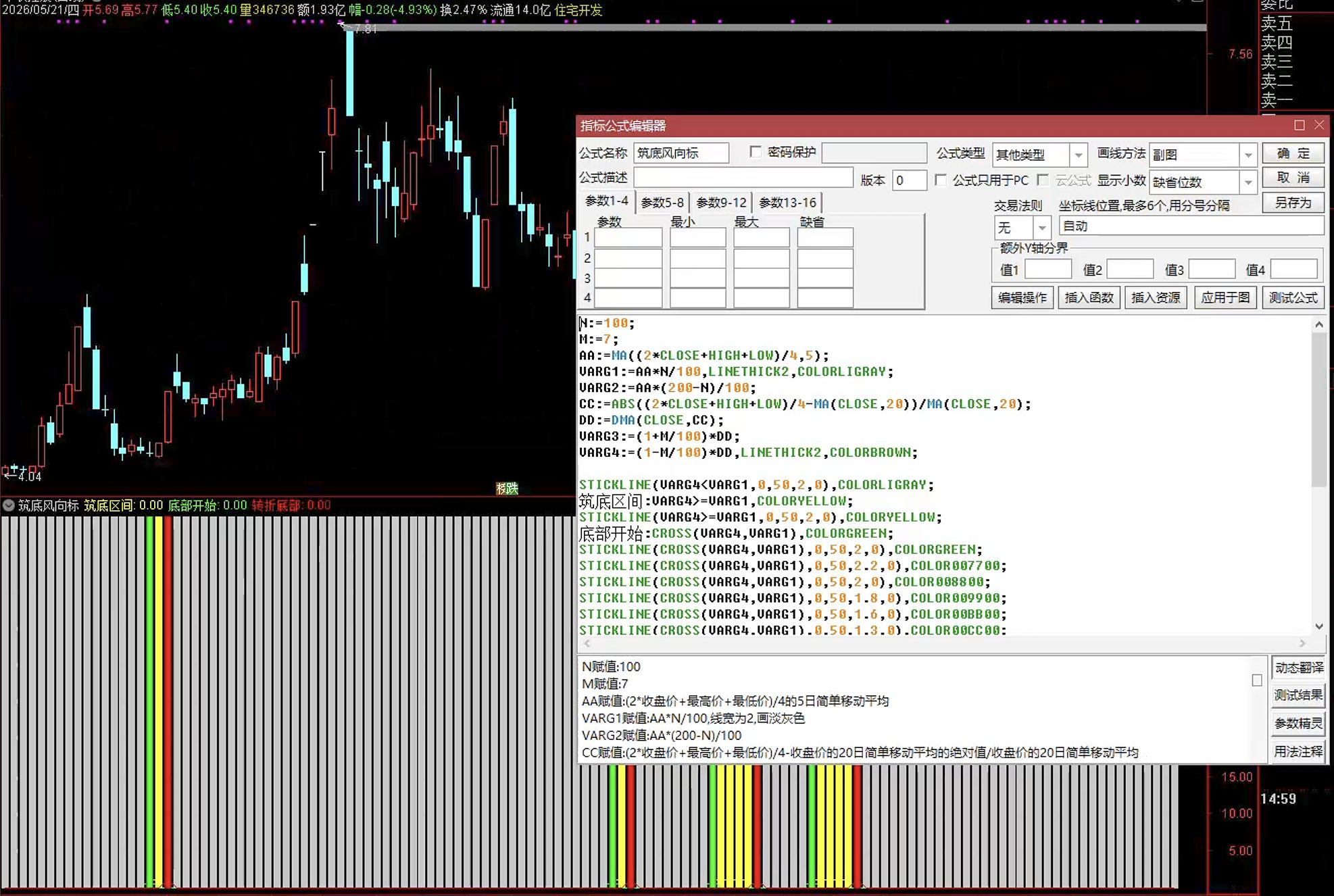Open the 画线方法 dropdown

coord(1247,155)
